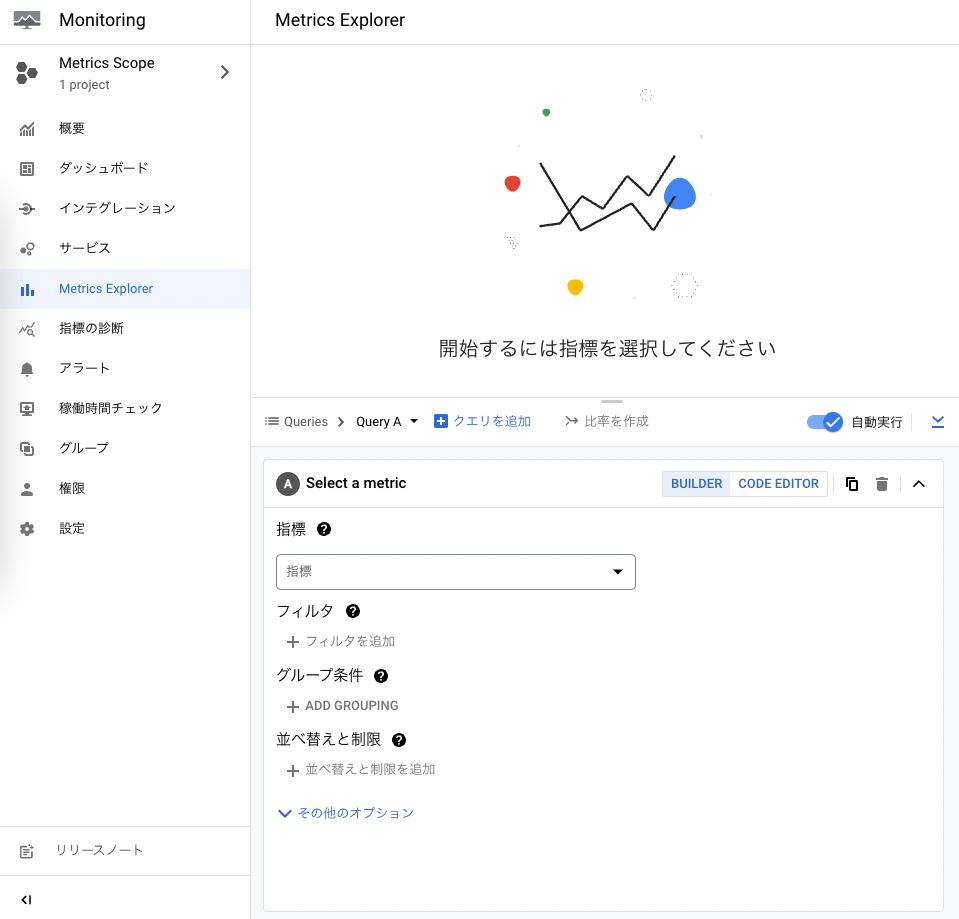Toggle 自動実行 switch
The image size is (959, 919).
tap(824, 422)
